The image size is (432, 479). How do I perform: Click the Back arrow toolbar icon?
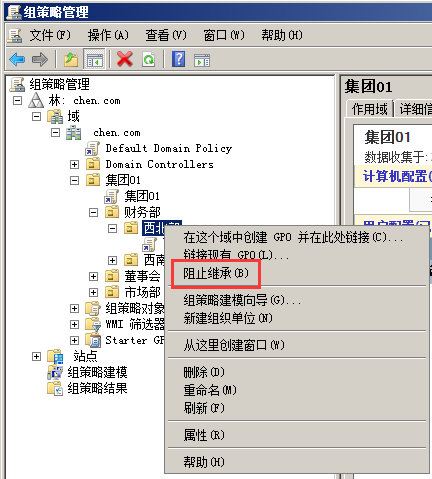pyautogui.click(x=17, y=60)
